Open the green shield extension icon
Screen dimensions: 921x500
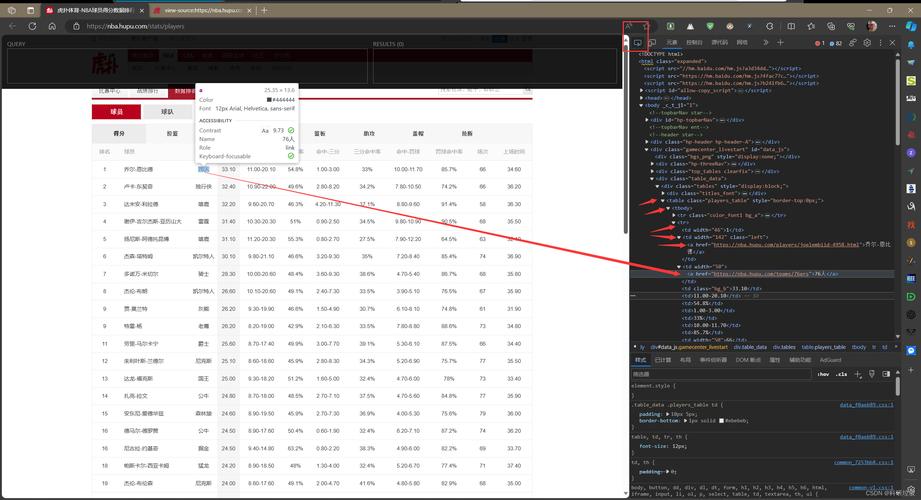pos(710,26)
